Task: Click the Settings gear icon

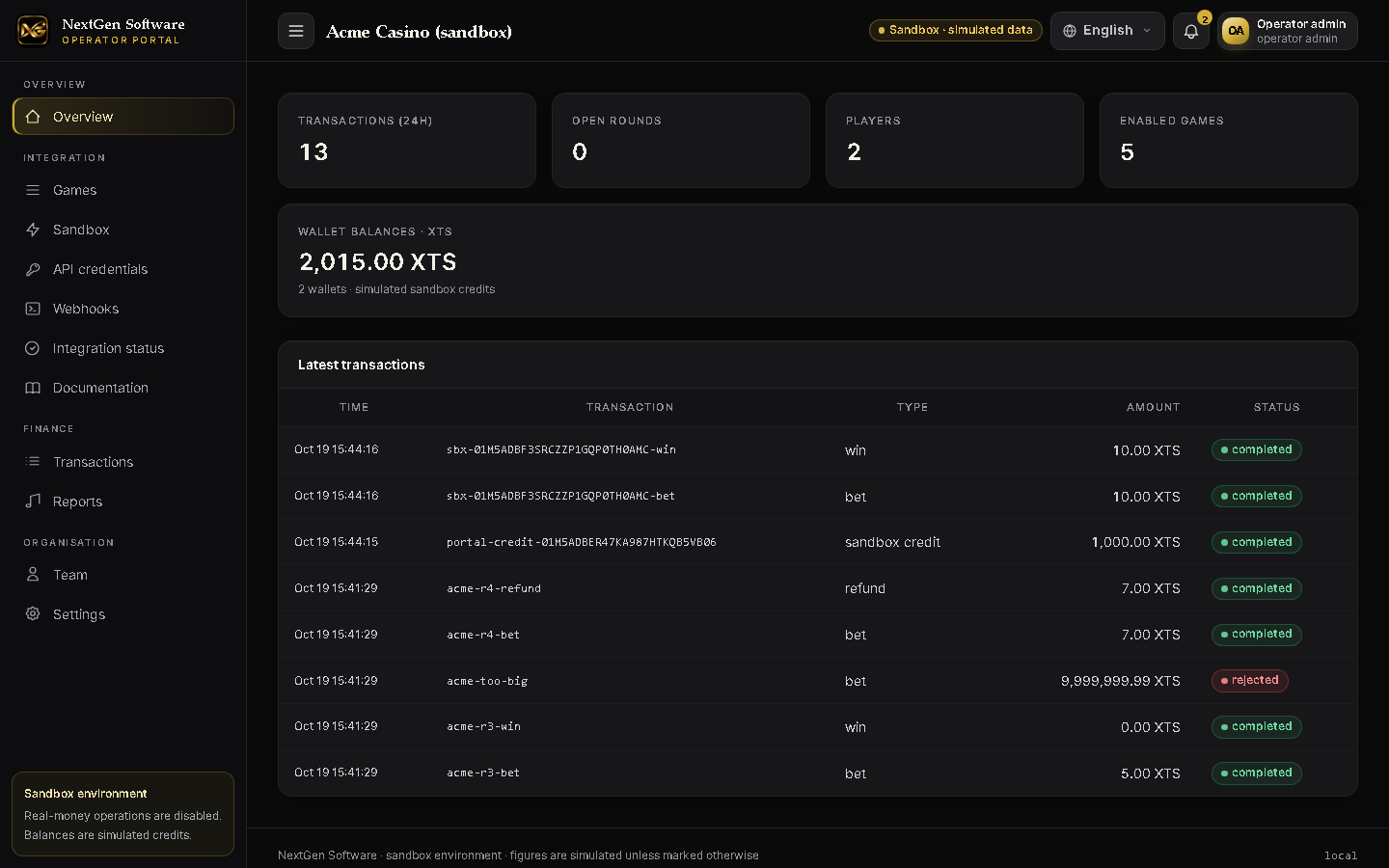Action: click(33, 614)
